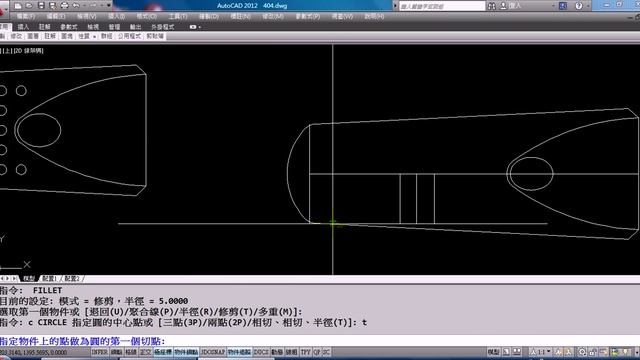Click the Undo arrow icon
Viewport: 640px width, 360px height.
click(x=76, y=6)
